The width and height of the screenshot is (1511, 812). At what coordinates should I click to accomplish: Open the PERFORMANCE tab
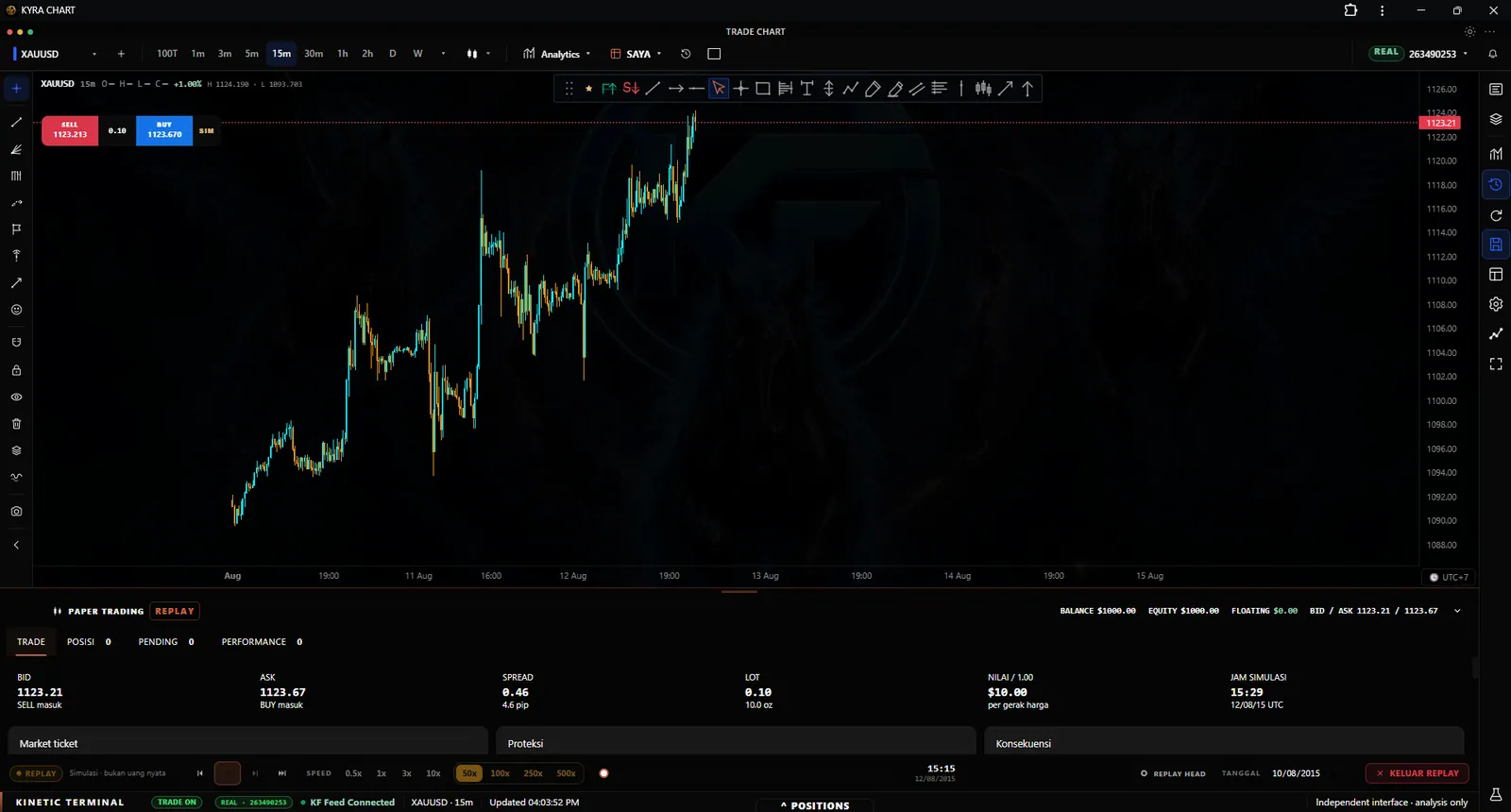point(262,642)
